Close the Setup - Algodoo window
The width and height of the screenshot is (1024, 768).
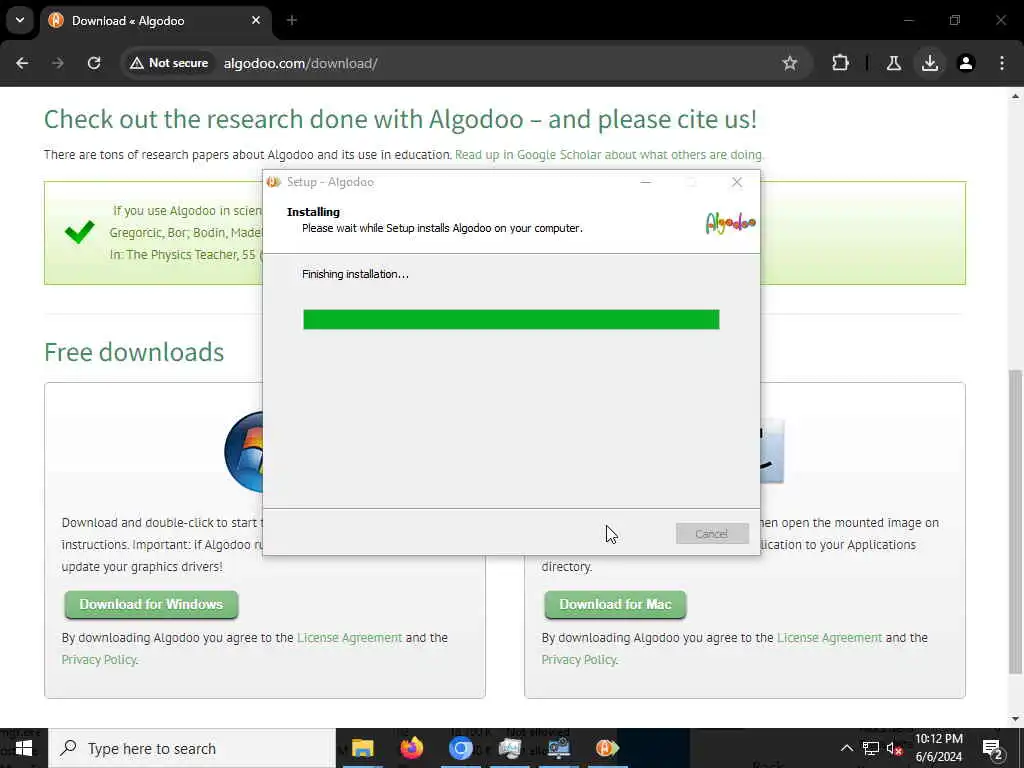(x=737, y=182)
